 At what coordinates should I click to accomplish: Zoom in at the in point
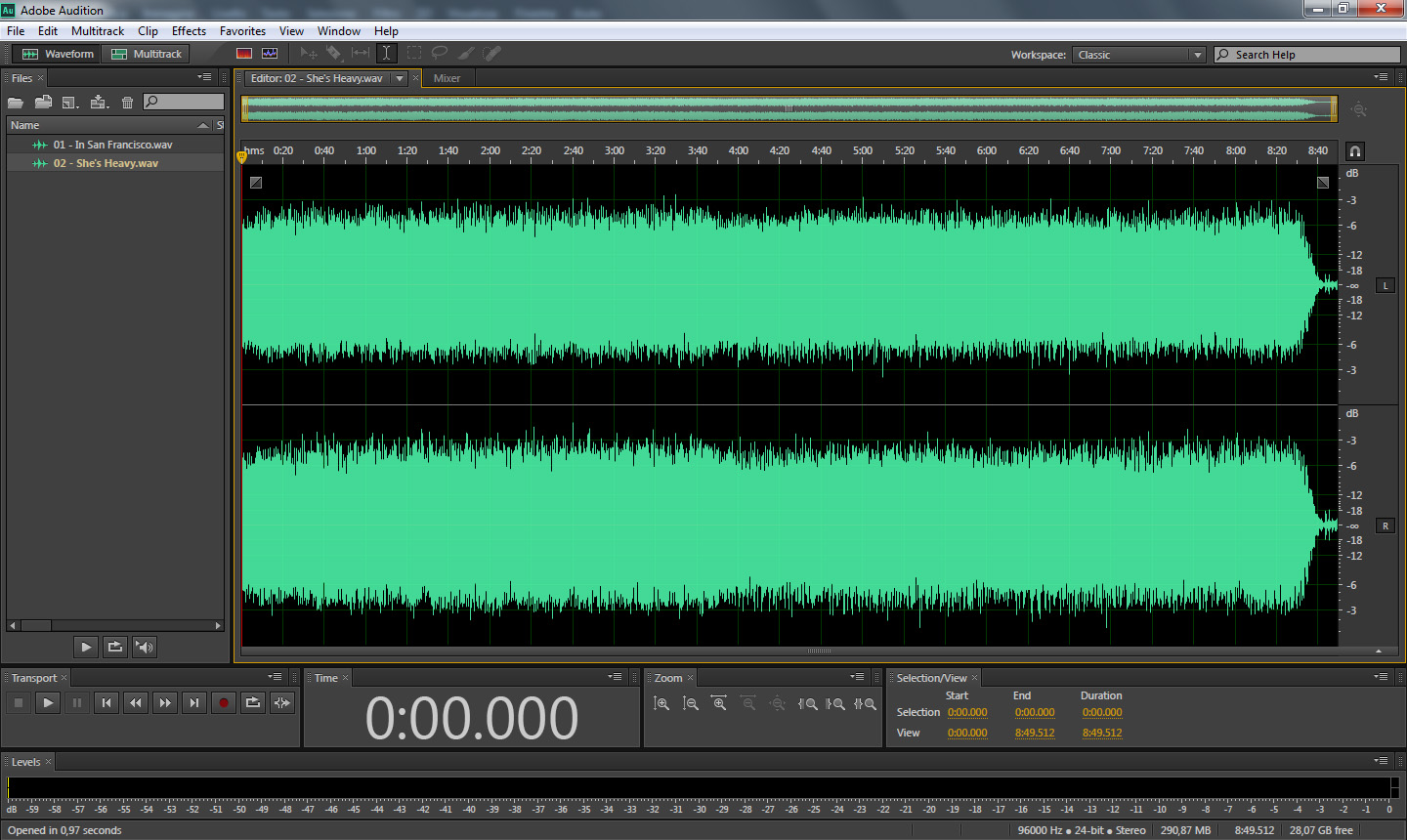pyautogui.click(x=807, y=703)
